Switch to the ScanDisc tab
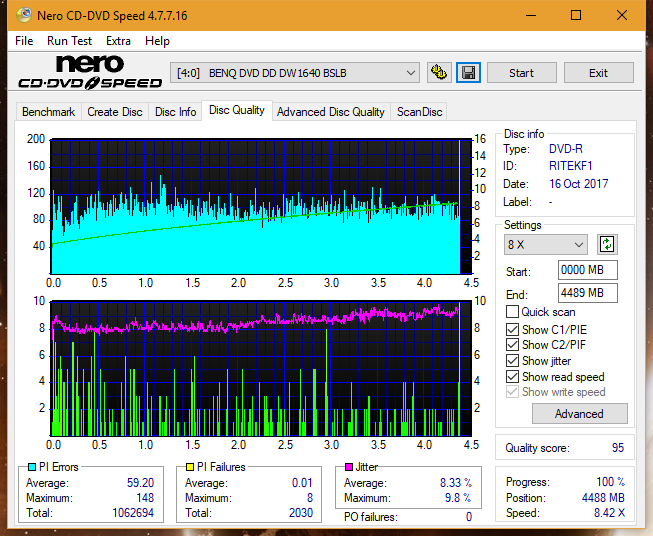Viewport: 653px width, 536px height. coord(419,112)
